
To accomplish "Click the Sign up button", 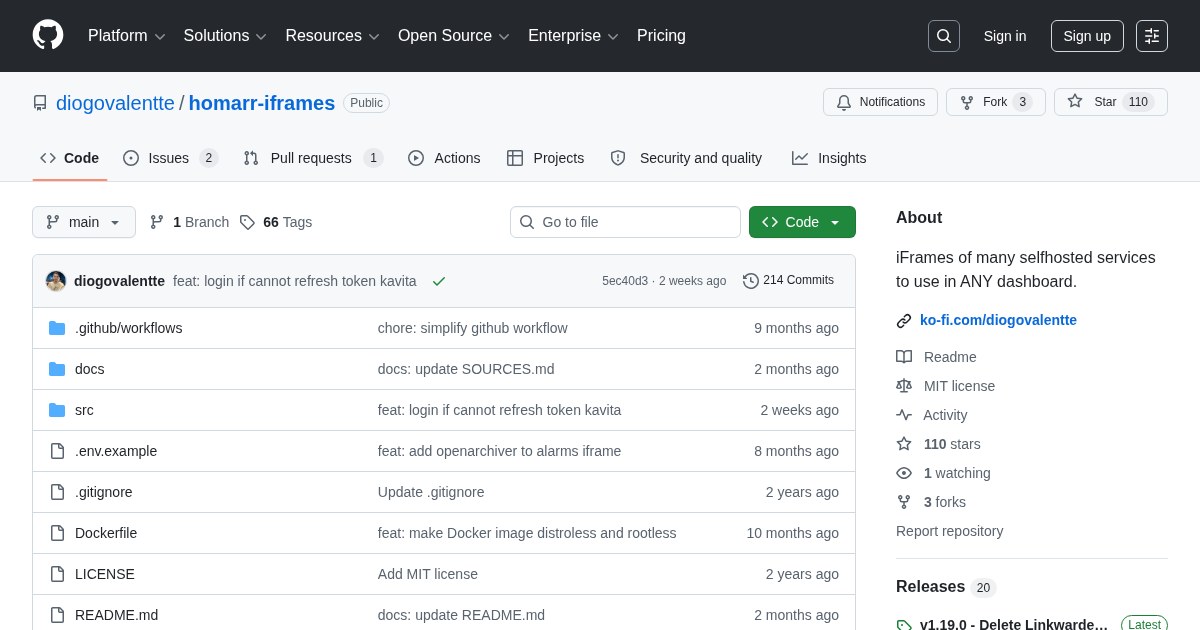I will [1087, 36].
